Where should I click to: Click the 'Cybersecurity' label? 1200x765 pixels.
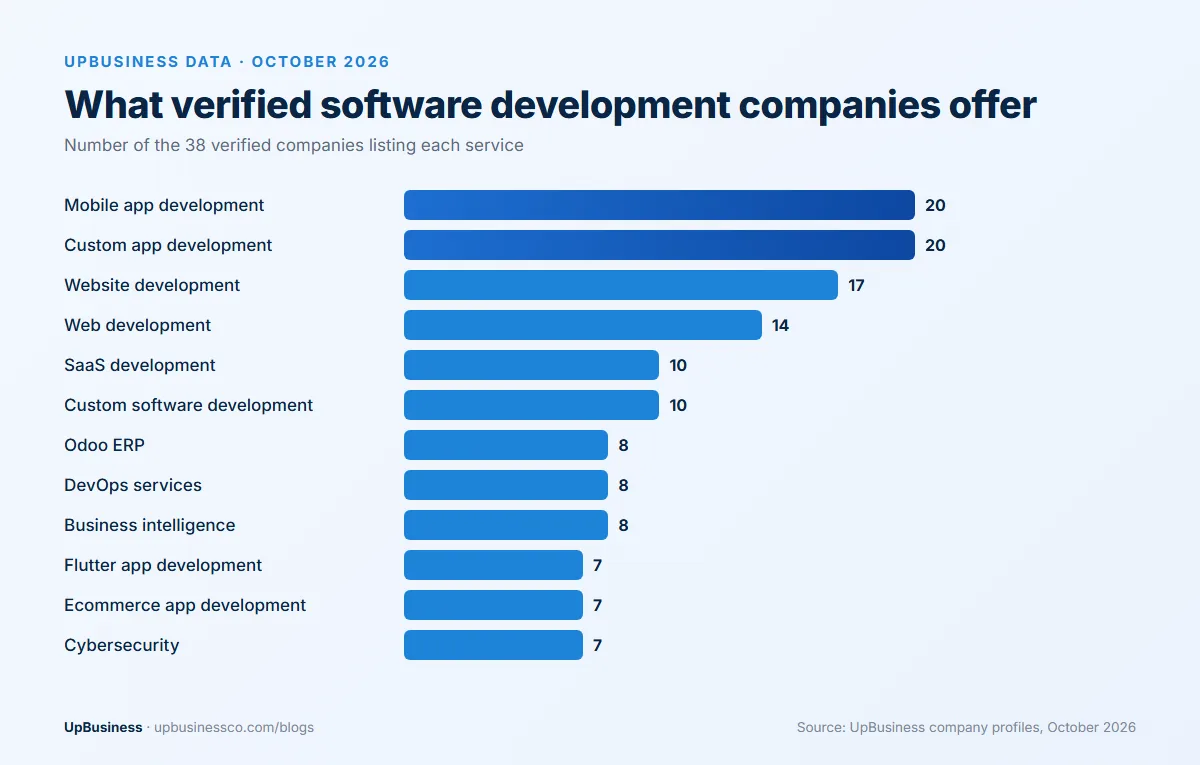122,645
